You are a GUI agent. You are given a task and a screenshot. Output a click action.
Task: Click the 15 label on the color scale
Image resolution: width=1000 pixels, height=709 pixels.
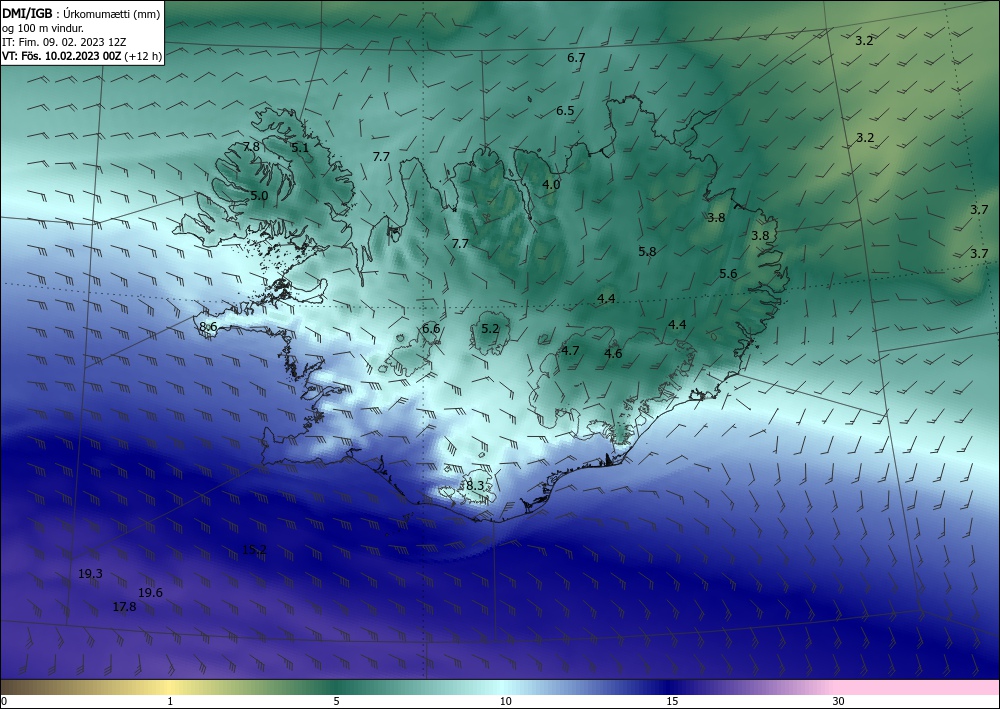click(x=672, y=701)
